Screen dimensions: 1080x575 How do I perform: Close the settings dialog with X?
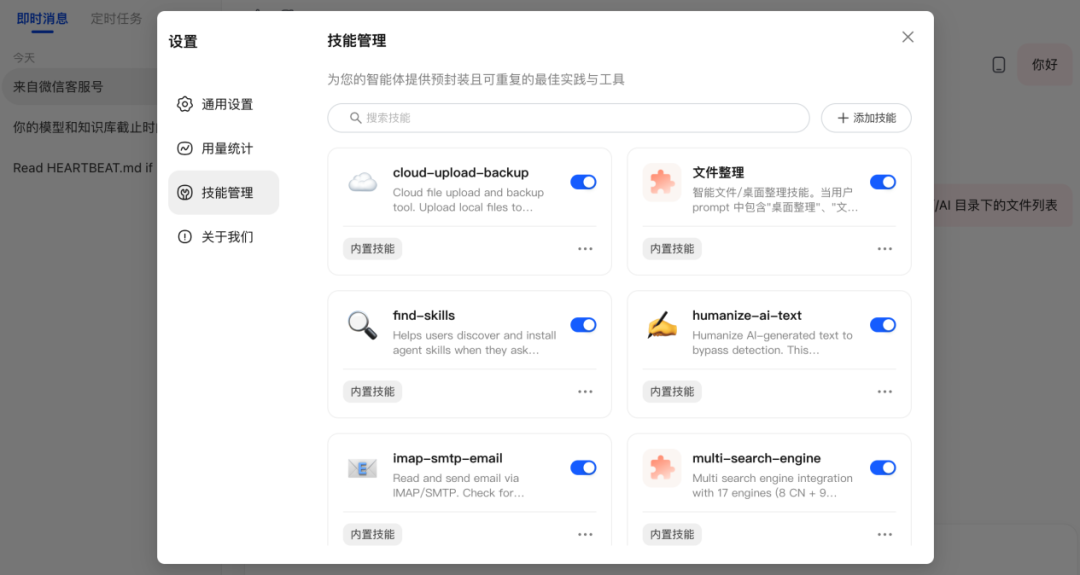908,37
